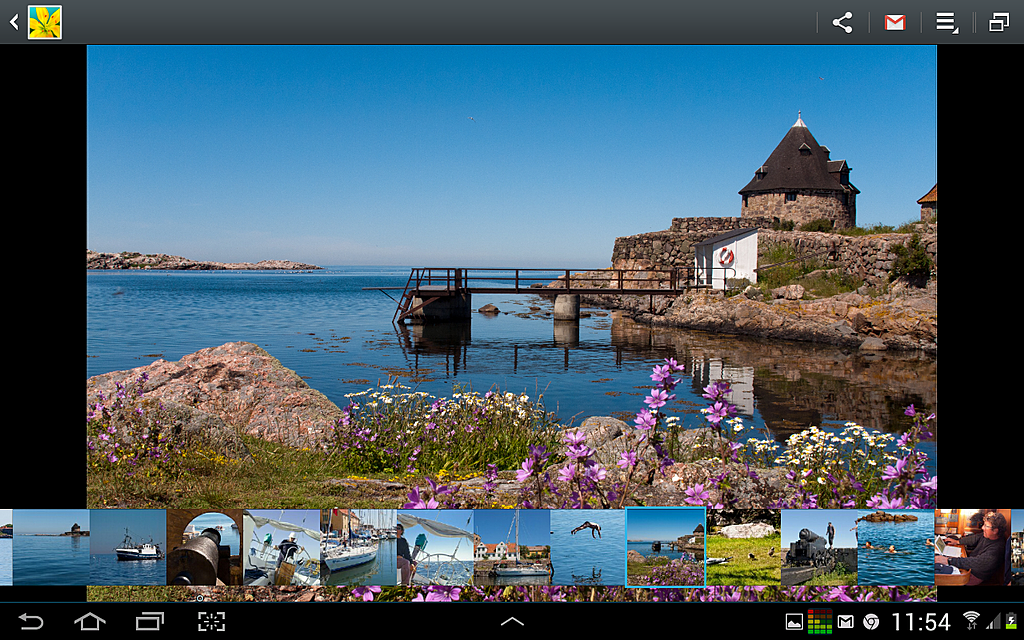The image size is (1024, 640).
Task: Tap the Wi-Fi status icon
Action: click(x=971, y=620)
